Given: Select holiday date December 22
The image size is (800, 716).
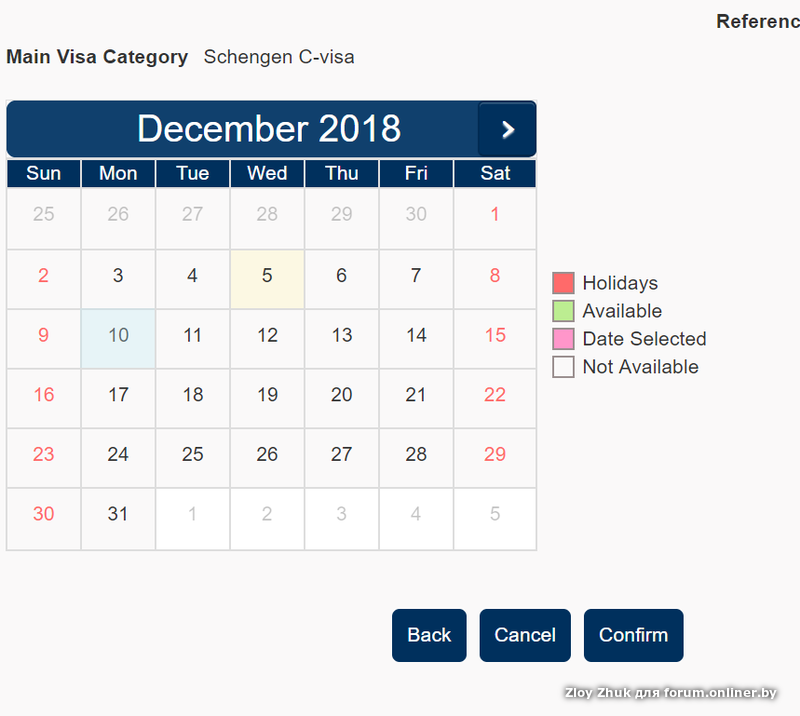Looking at the screenshot, I should pyautogui.click(x=495, y=395).
